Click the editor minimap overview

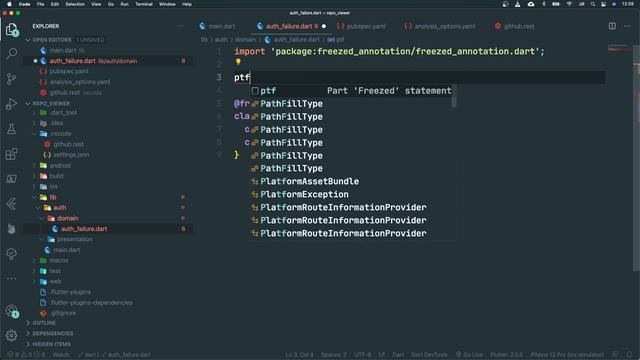point(620,49)
